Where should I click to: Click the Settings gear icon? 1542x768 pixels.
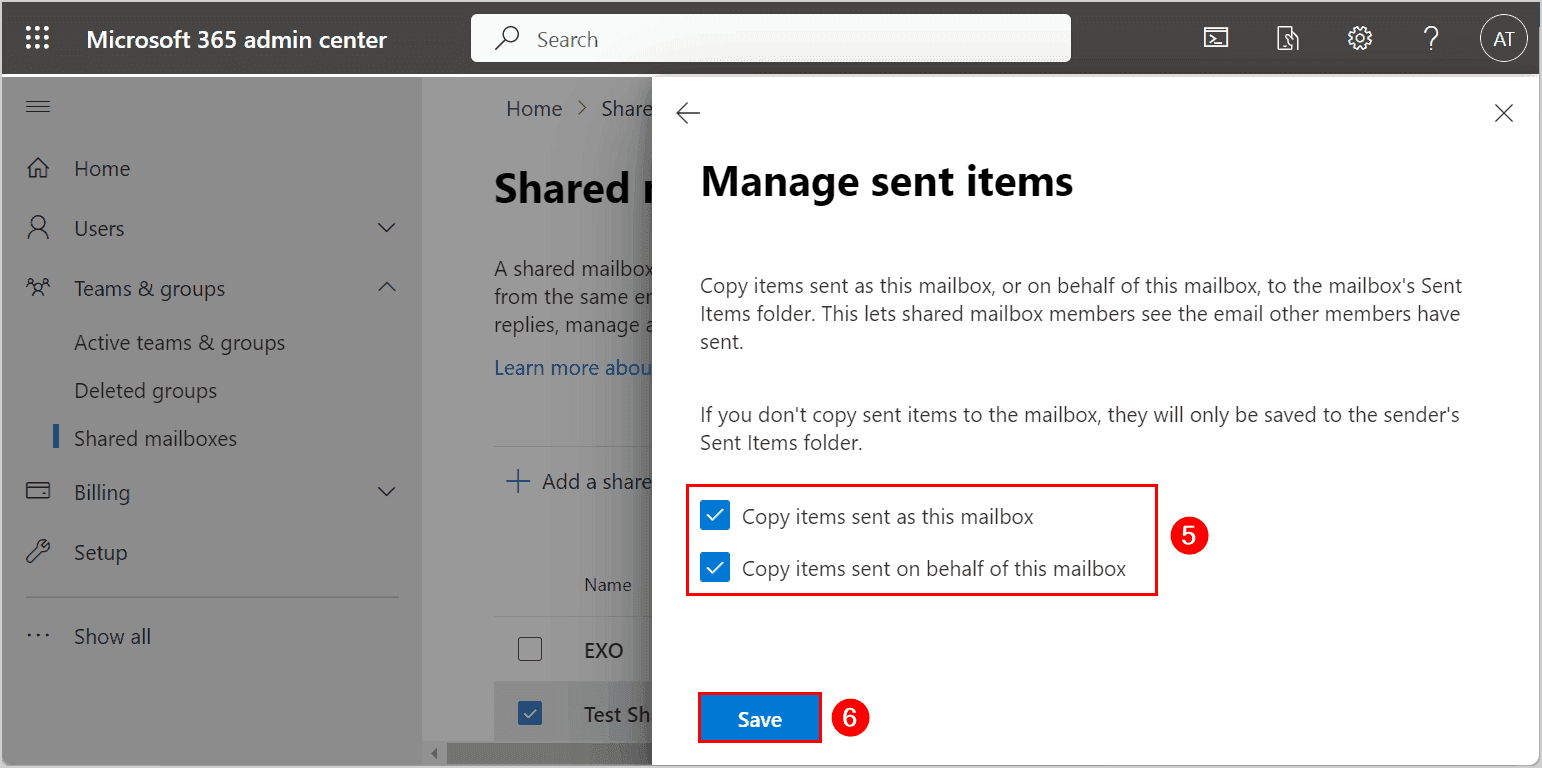coord(1359,39)
